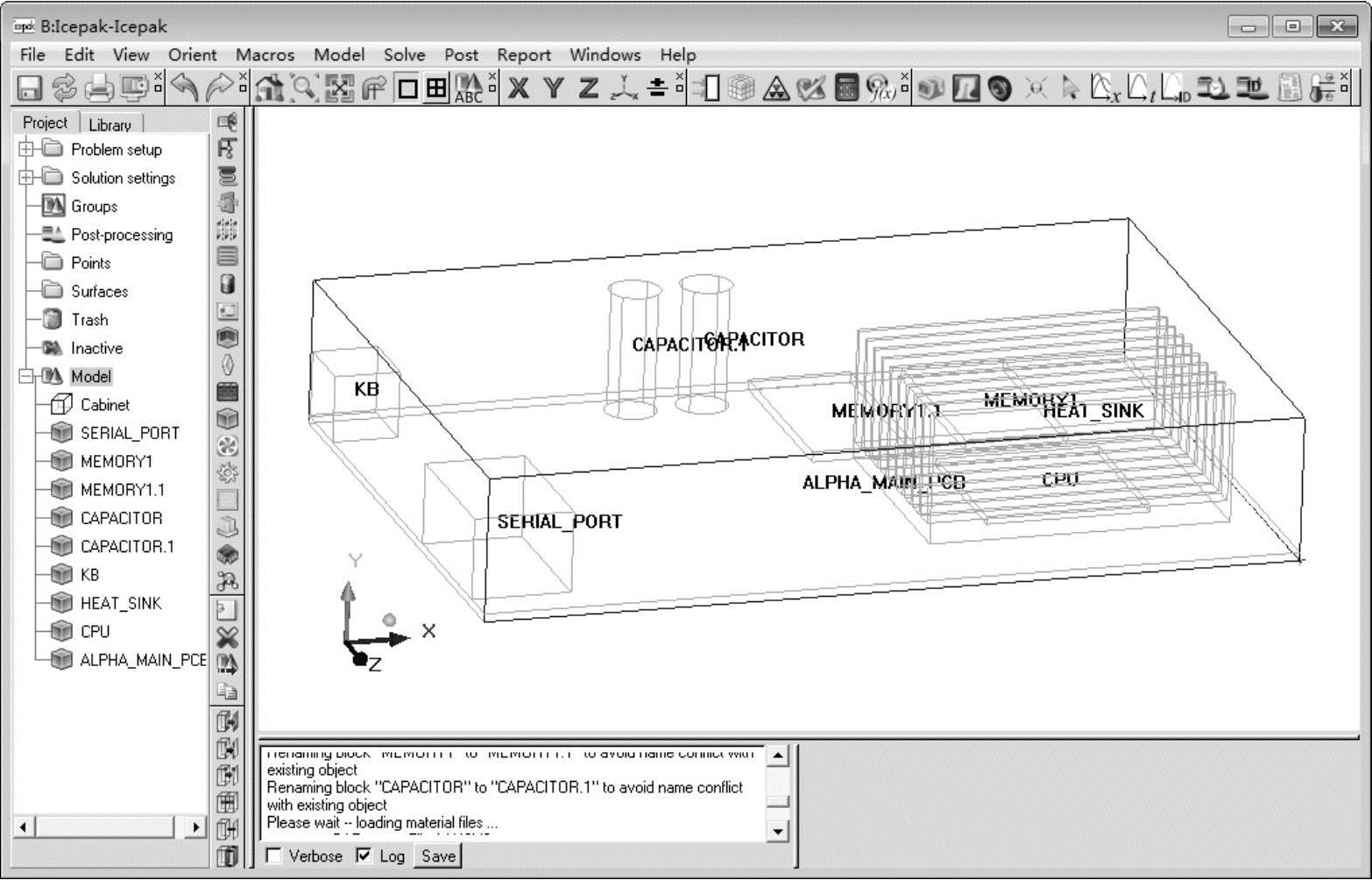Click the SERIAL_PORT label in the 3D view
The image size is (1372, 880).
click(x=560, y=522)
